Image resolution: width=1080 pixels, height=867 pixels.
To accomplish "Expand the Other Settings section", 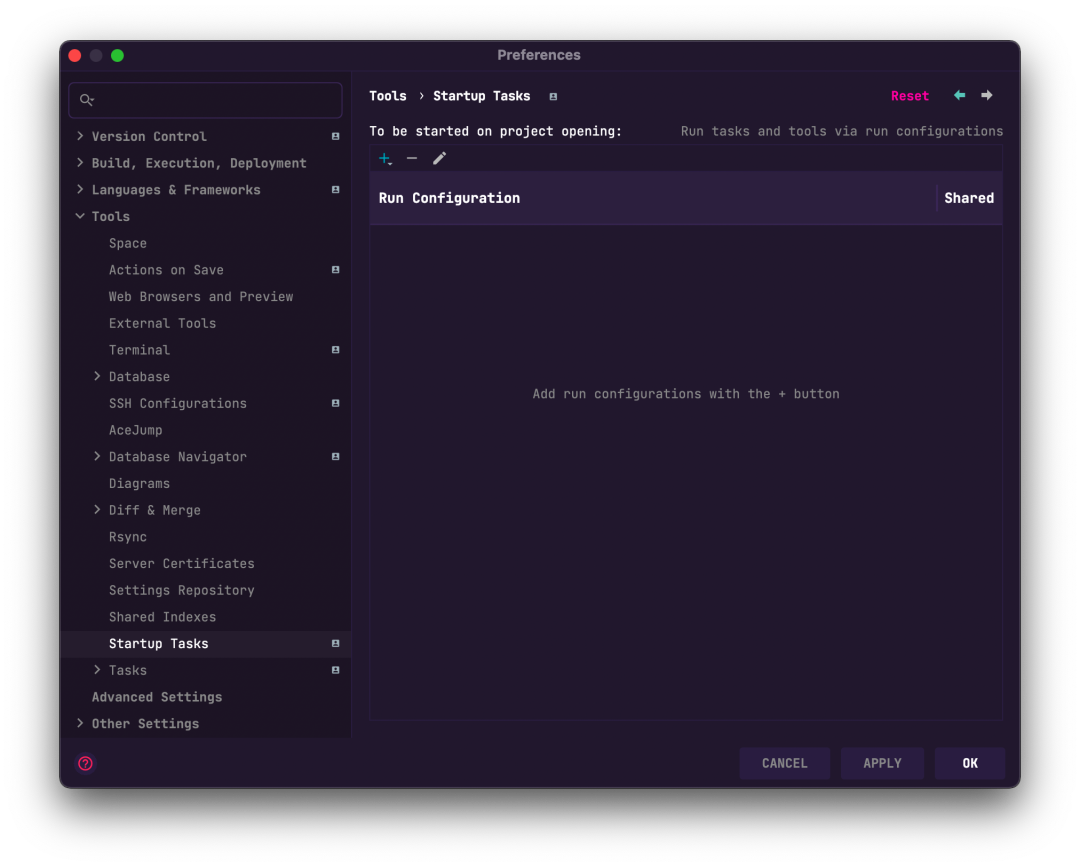I will [x=80, y=723].
